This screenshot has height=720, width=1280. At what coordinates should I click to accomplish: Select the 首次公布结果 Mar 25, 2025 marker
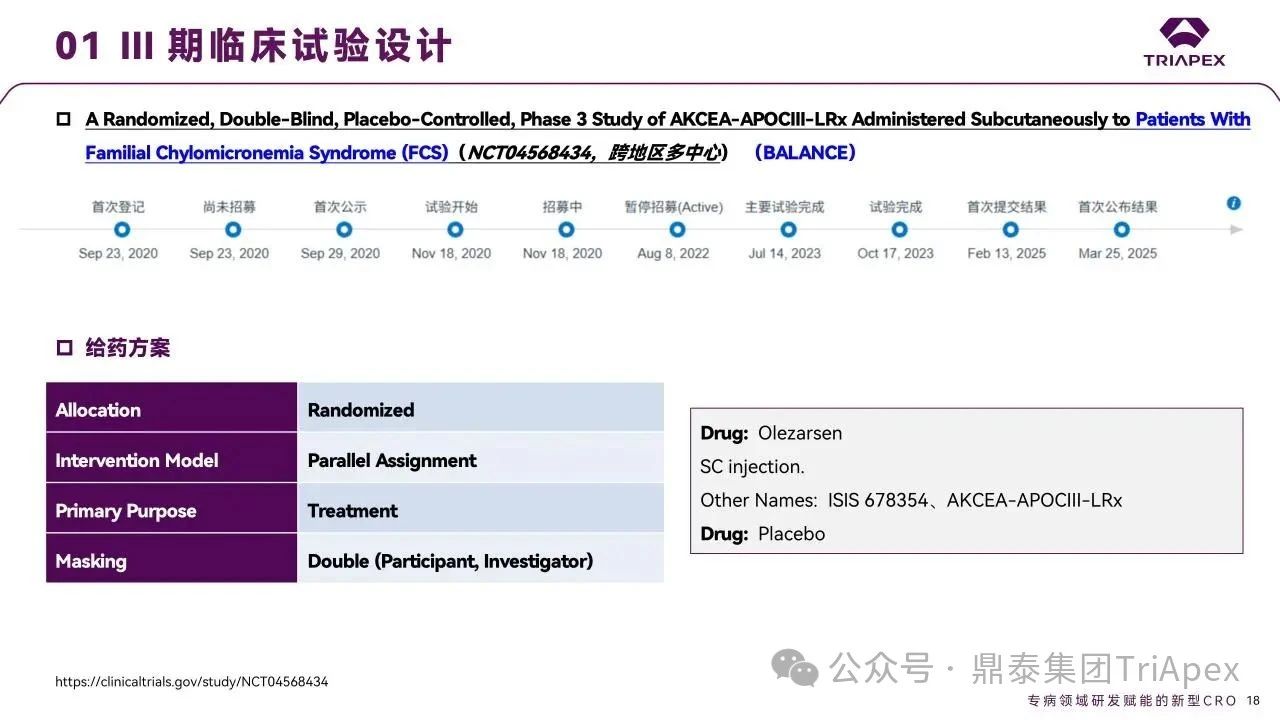pos(1120,230)
